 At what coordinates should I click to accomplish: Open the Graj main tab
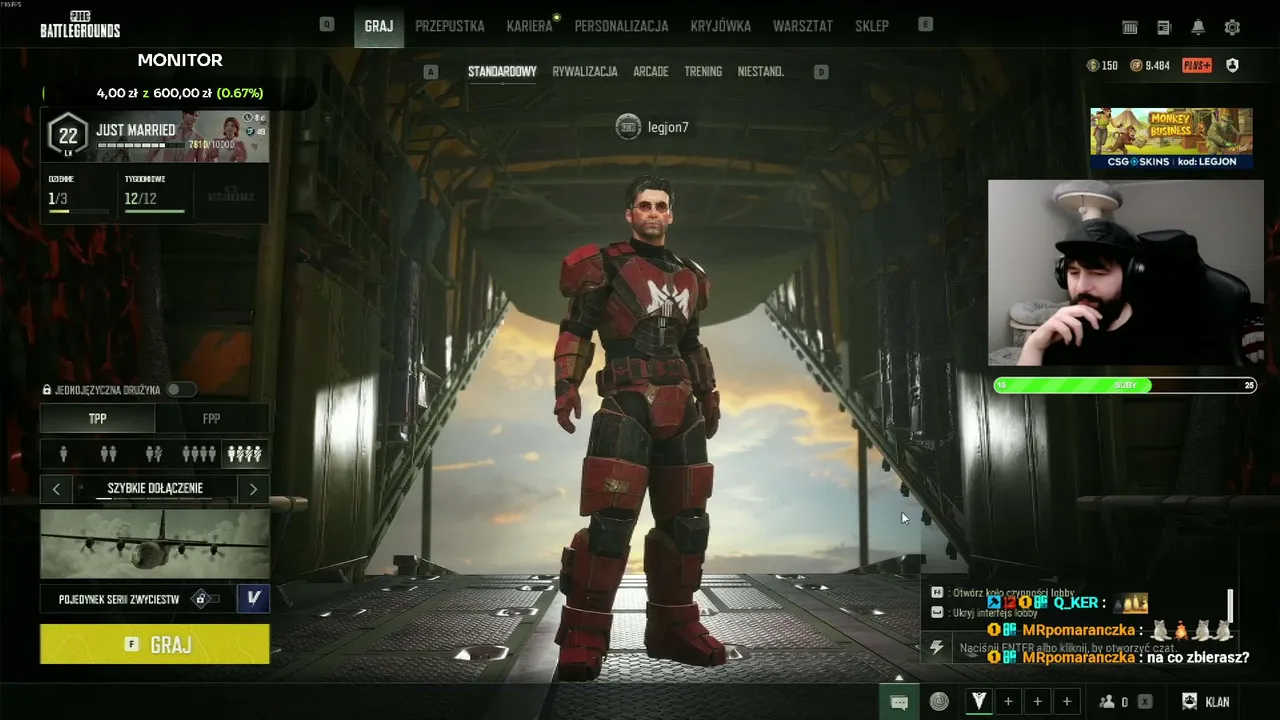pos(379,26)
